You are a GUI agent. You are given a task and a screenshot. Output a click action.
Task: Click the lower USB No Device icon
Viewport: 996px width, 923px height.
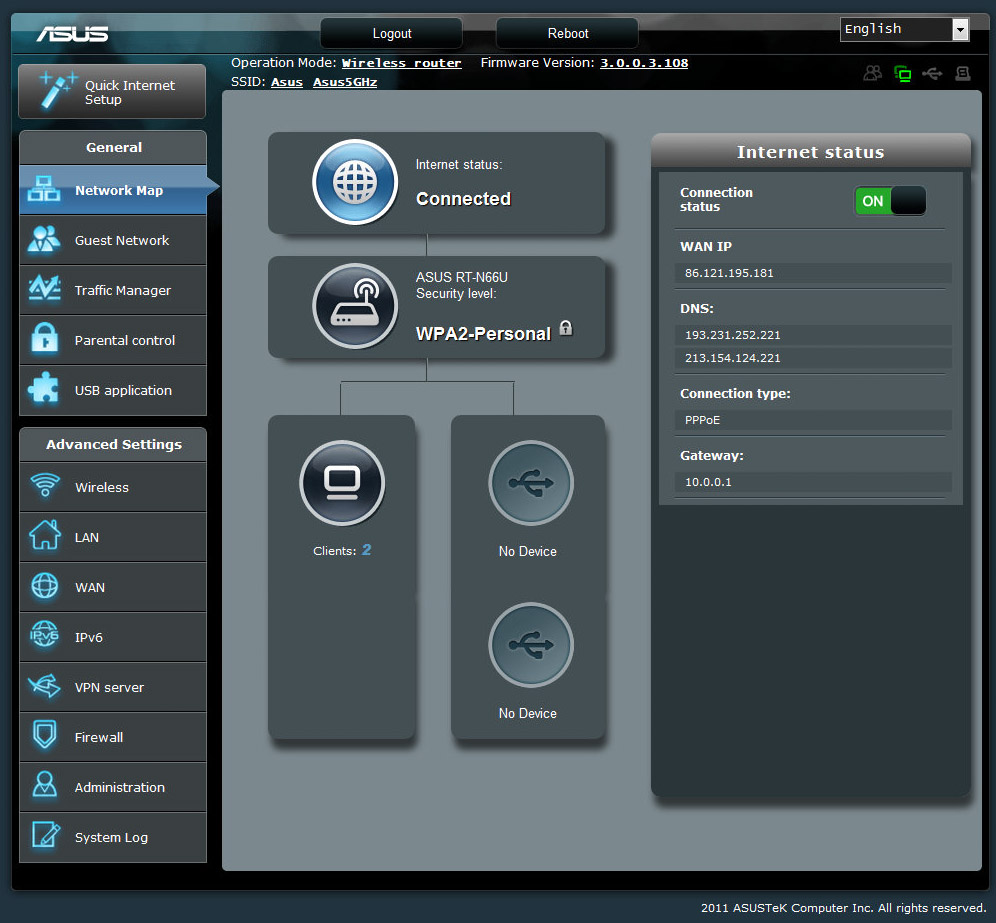[x=531, y=645]
